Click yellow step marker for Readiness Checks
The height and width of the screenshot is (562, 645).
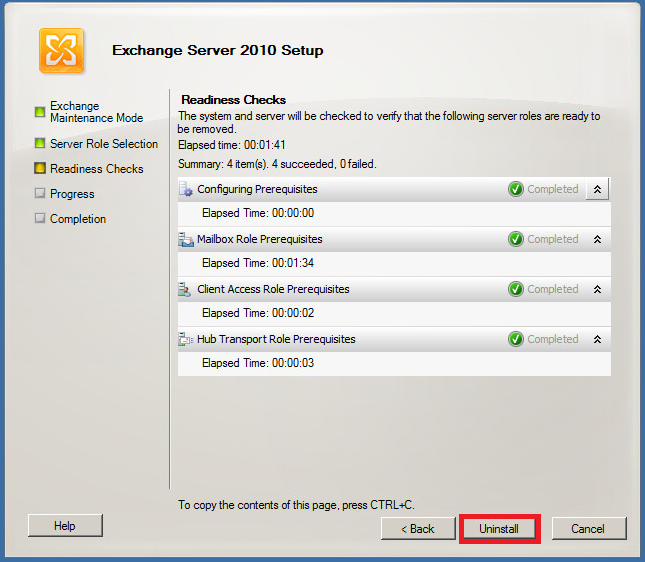click(40, 168)
